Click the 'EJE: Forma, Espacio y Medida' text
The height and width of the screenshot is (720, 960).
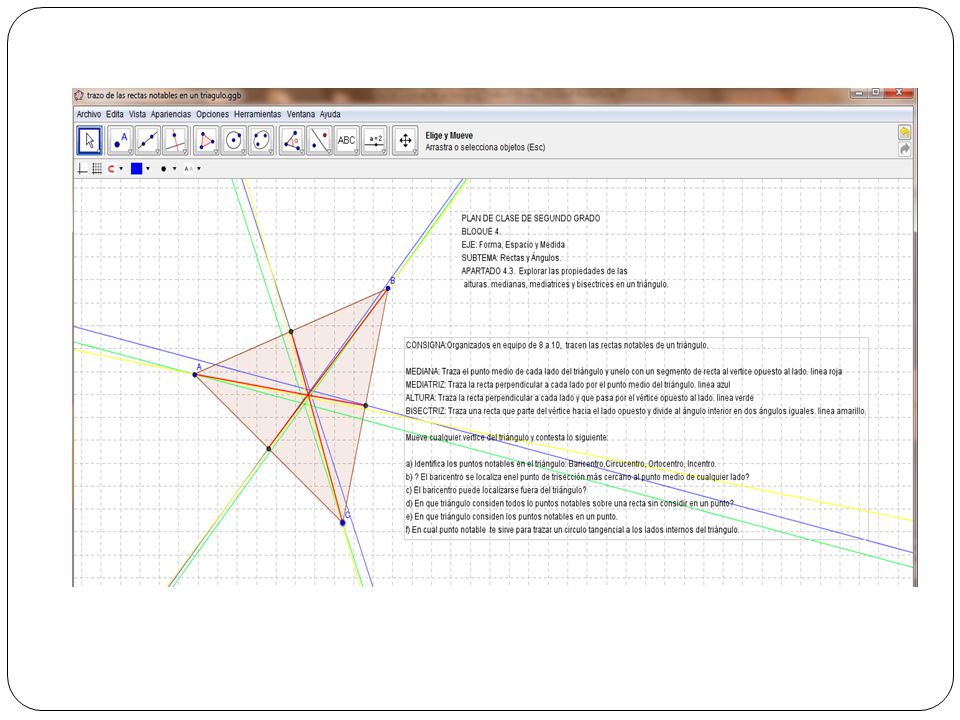pos(513,244)
